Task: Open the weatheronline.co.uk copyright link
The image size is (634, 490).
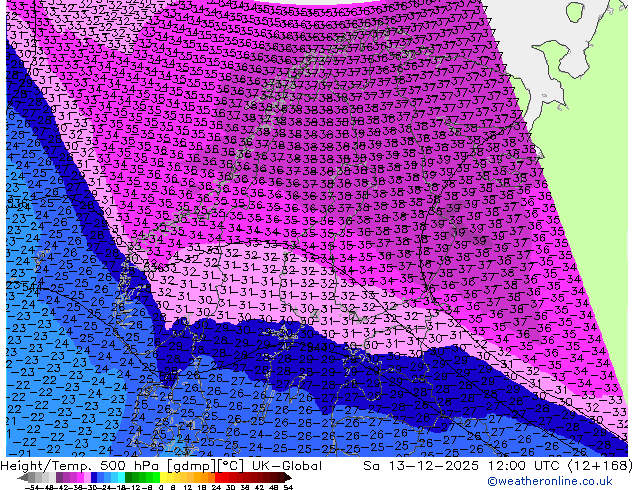Action: 550,481
